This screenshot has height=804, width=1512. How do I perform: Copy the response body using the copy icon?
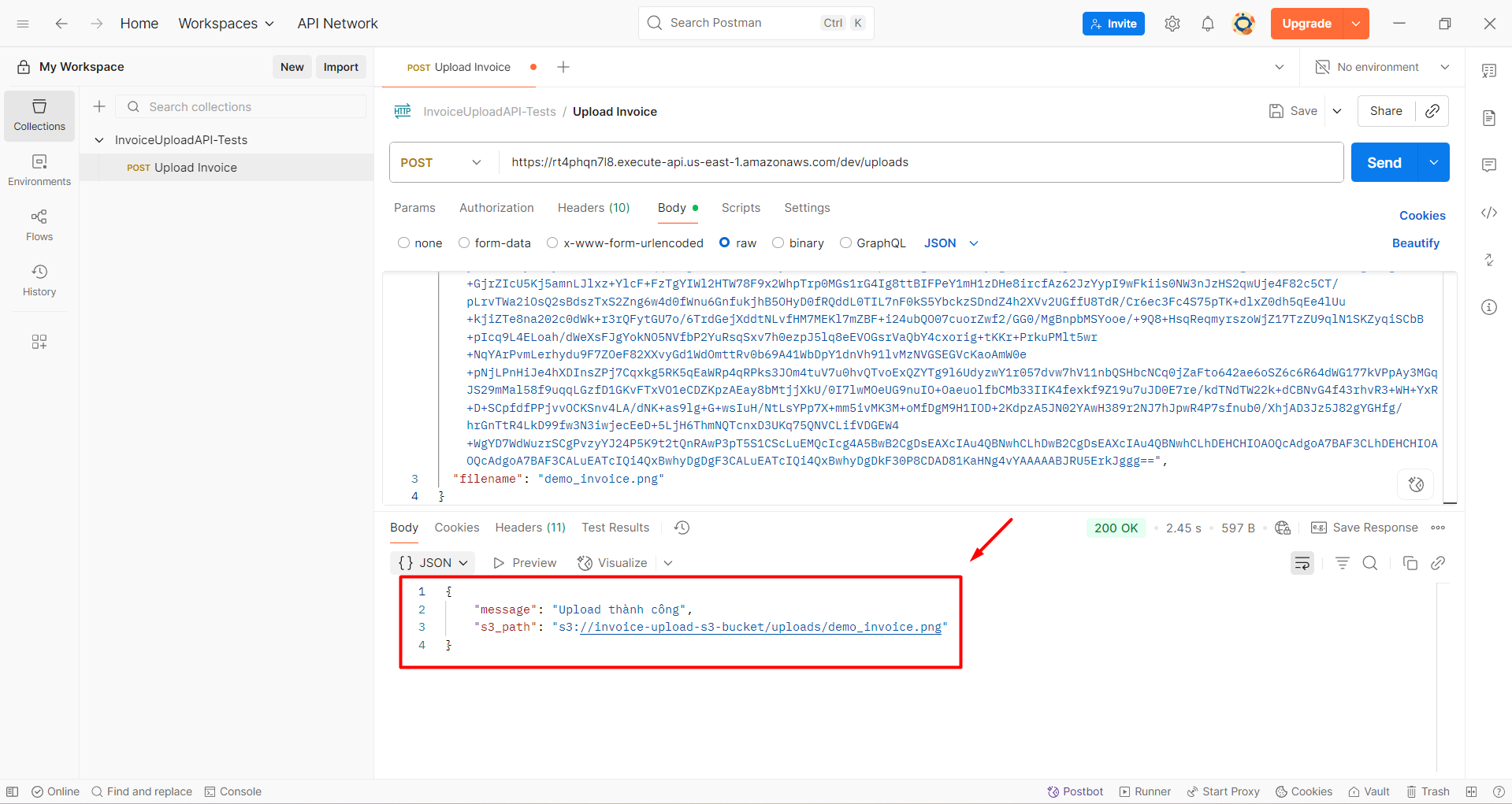pyautogui.click(x=1410, y=563)
